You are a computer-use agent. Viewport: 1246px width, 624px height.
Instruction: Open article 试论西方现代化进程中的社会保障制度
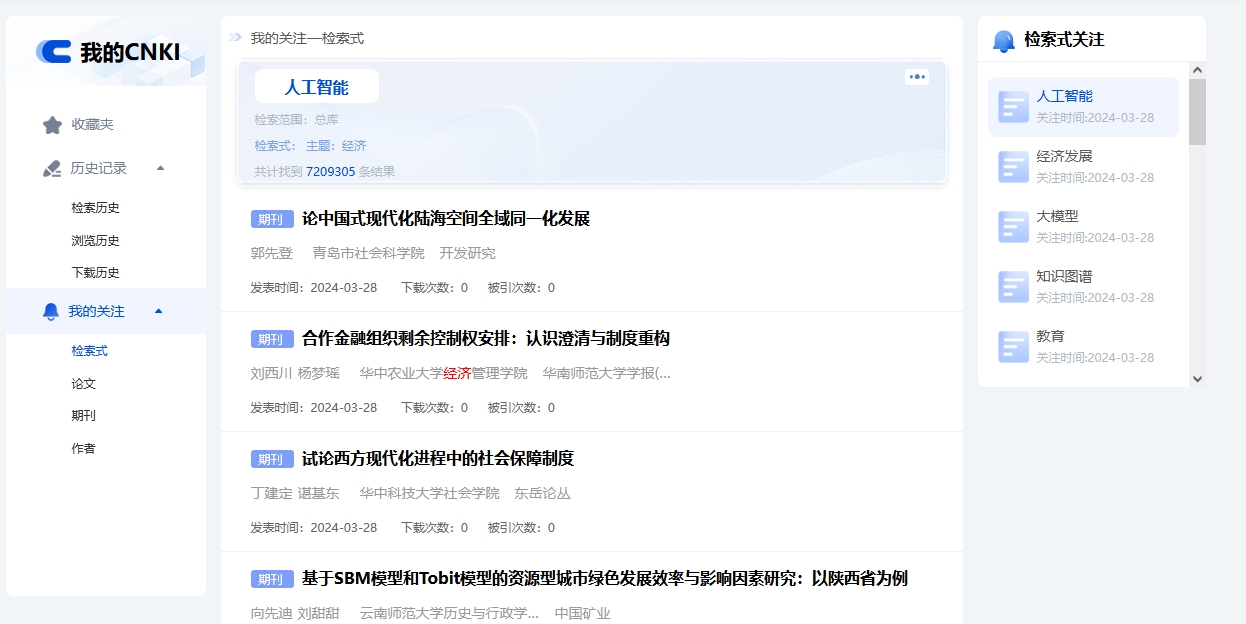[437, 459]
